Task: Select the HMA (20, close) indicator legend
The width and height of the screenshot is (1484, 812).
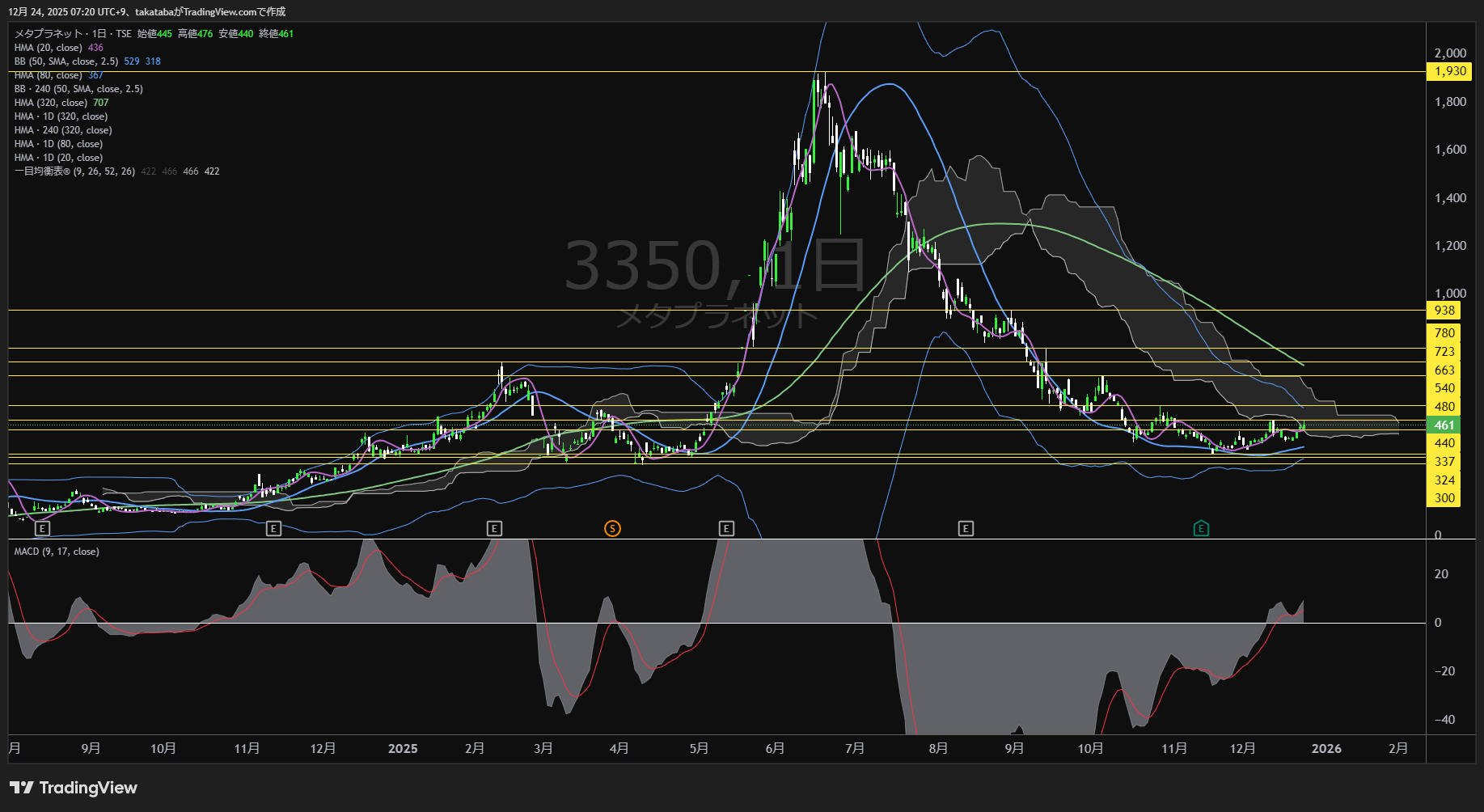Action: pyautogui.click(x=49, y=48)
